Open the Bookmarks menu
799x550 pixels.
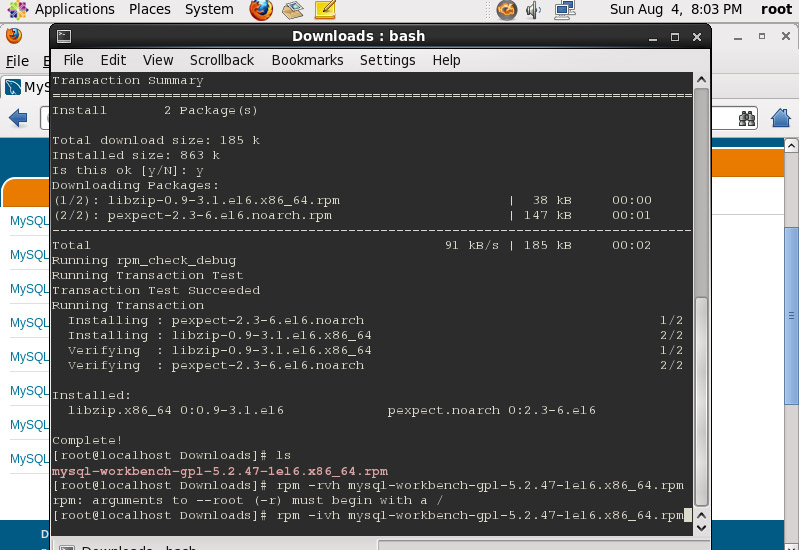pyautogui.click(x=307, y=60)
